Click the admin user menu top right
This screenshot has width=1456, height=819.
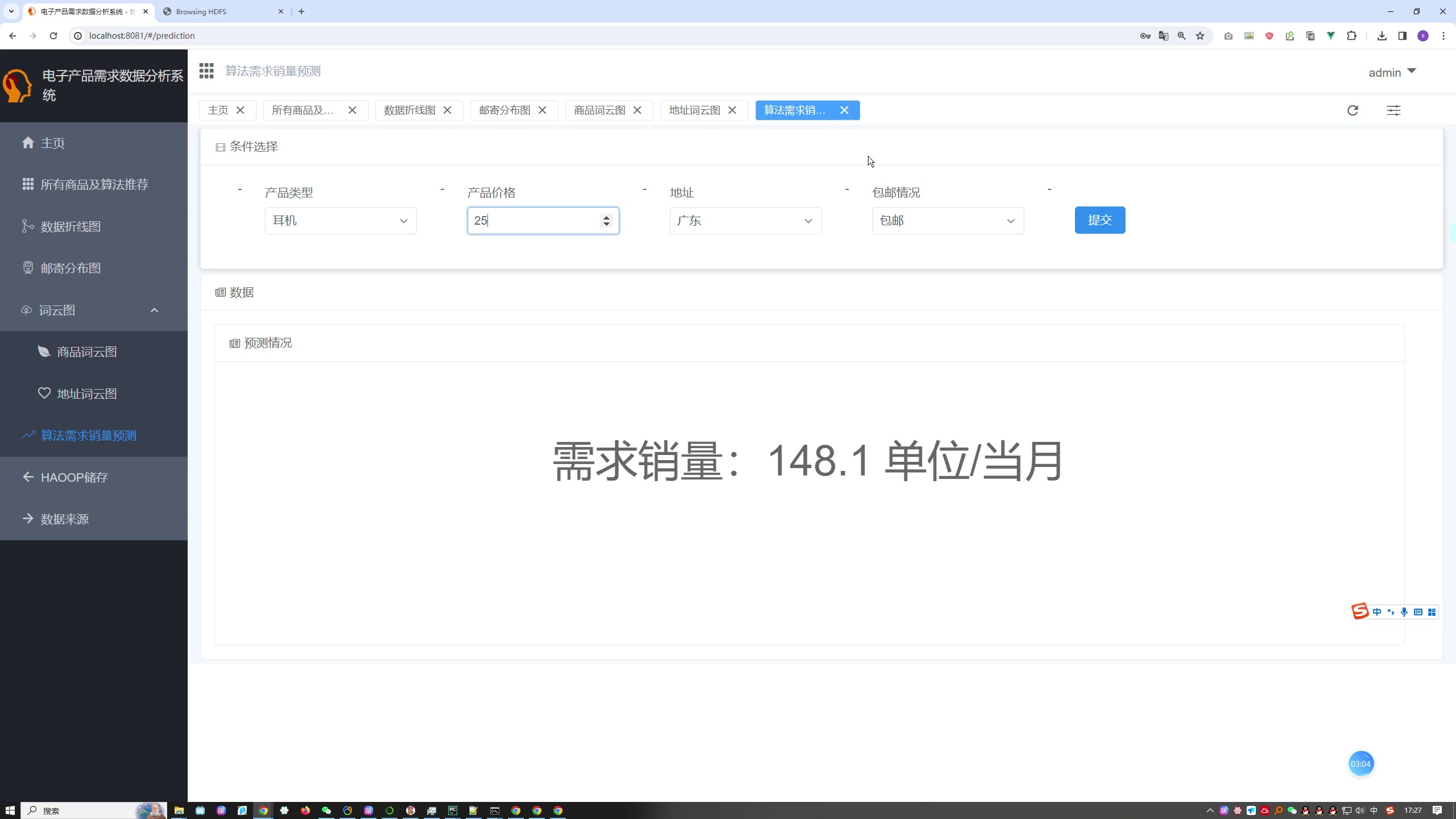pyautogui.click(x=1393, y=71)
